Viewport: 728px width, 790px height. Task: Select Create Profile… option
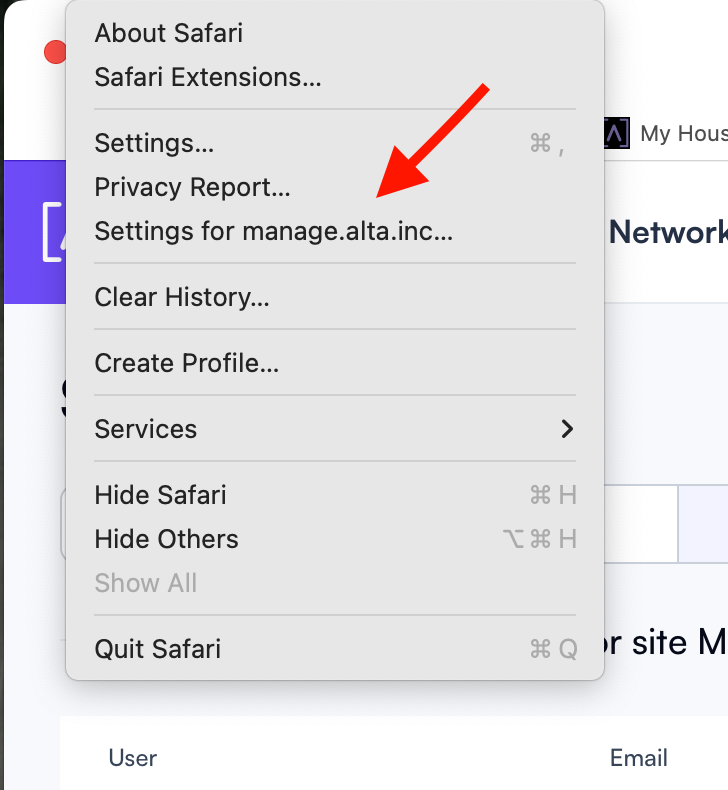click(335, 363)
